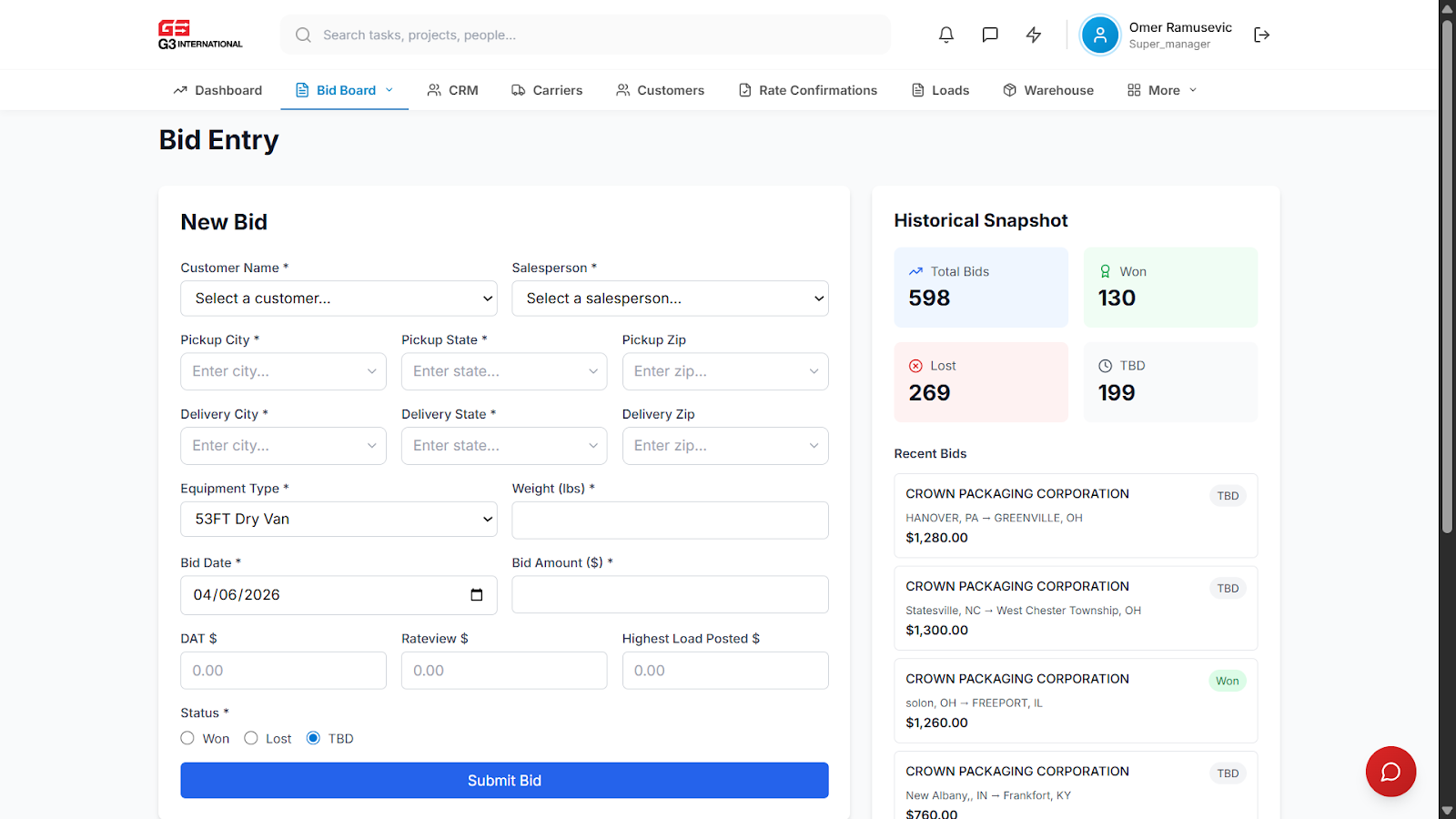This screenshot has width=1456, height=819.
Task: Open the calendar picker in Bid Date
Action: click(477, 594)
